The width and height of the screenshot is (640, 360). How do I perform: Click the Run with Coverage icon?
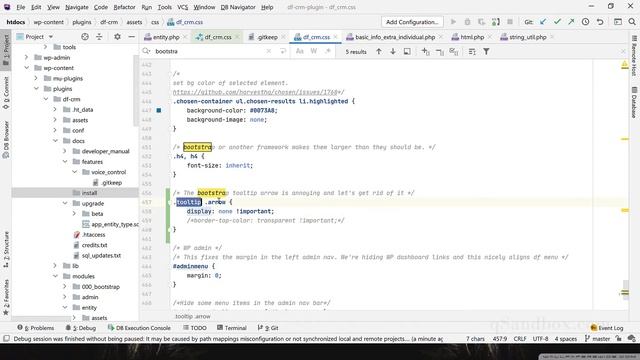[x=482, y=22]
